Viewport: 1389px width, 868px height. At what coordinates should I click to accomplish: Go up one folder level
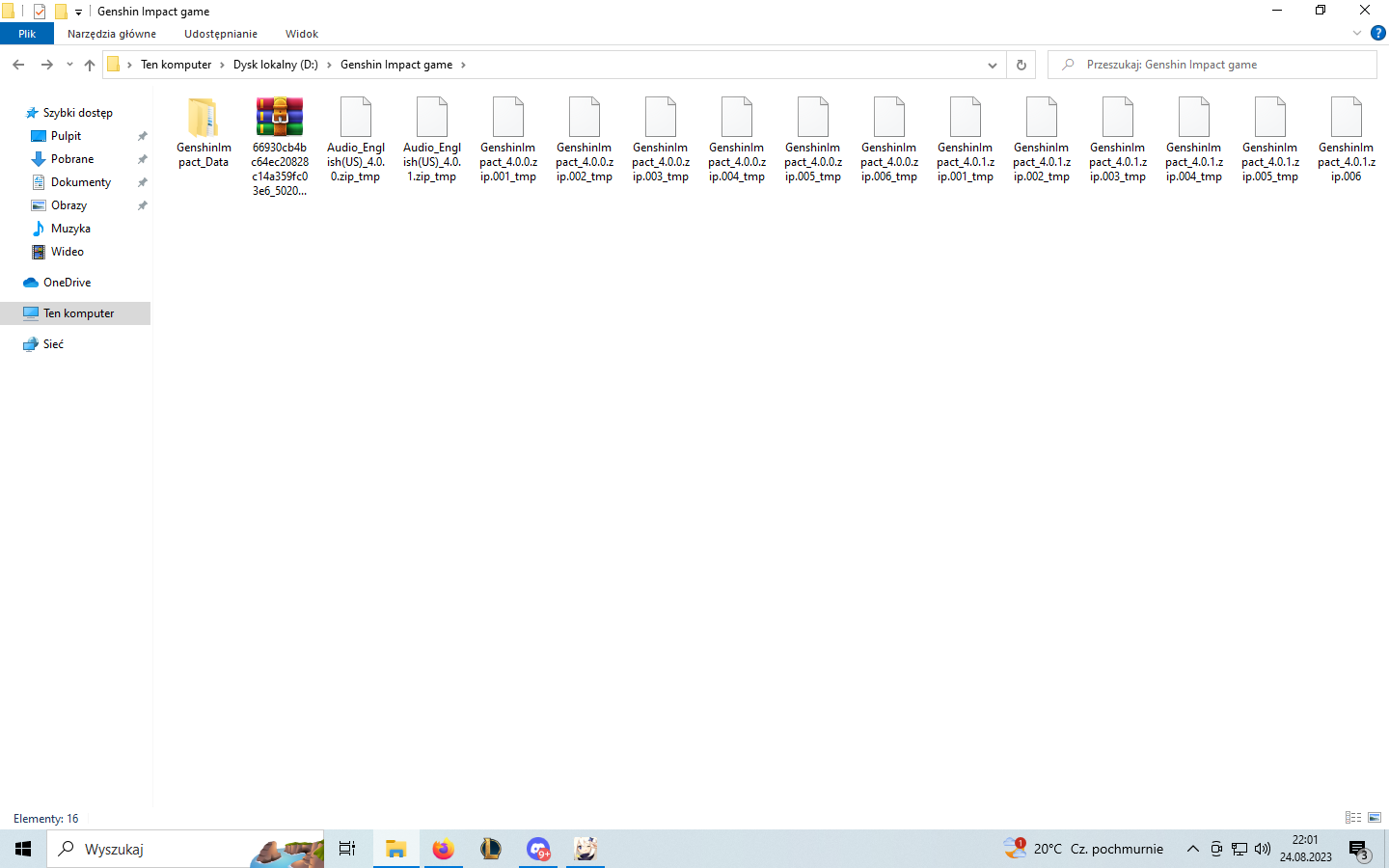pos(90,65)
